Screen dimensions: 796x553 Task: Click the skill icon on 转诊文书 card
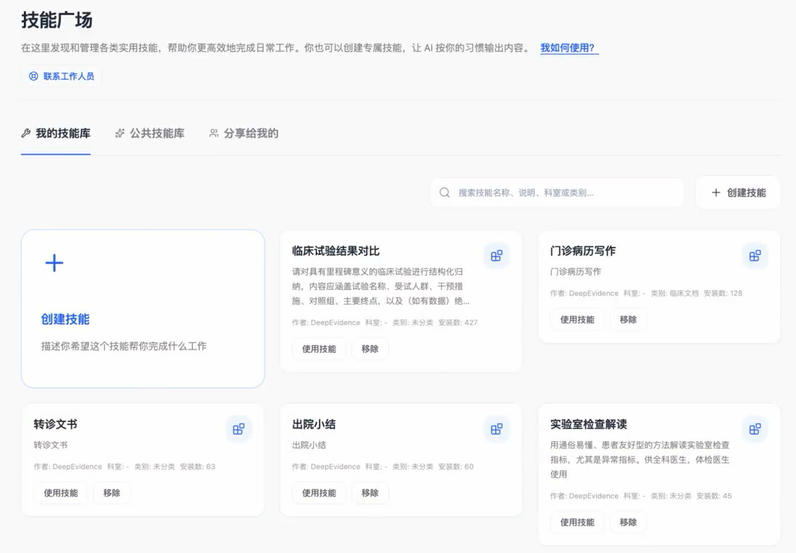(x=238, y=429)
